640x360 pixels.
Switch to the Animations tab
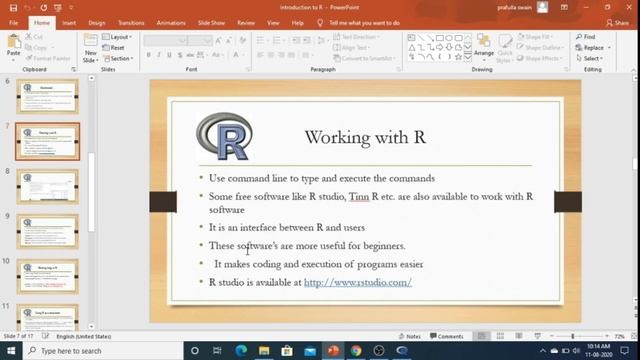(x=171, y=23)
